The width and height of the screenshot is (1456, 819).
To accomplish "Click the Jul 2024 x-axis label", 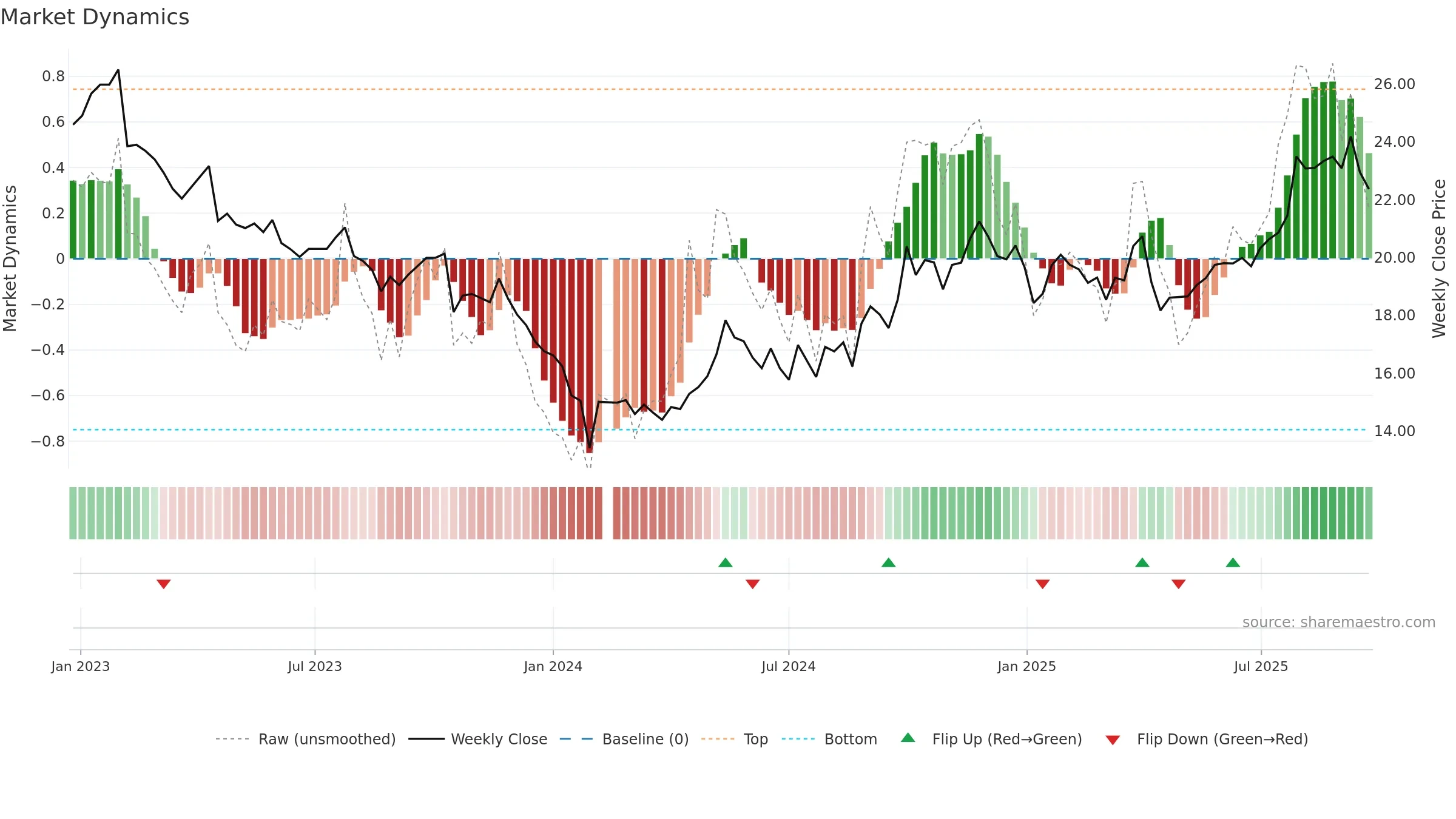I will pyautogui.click(x=789, y=666).
